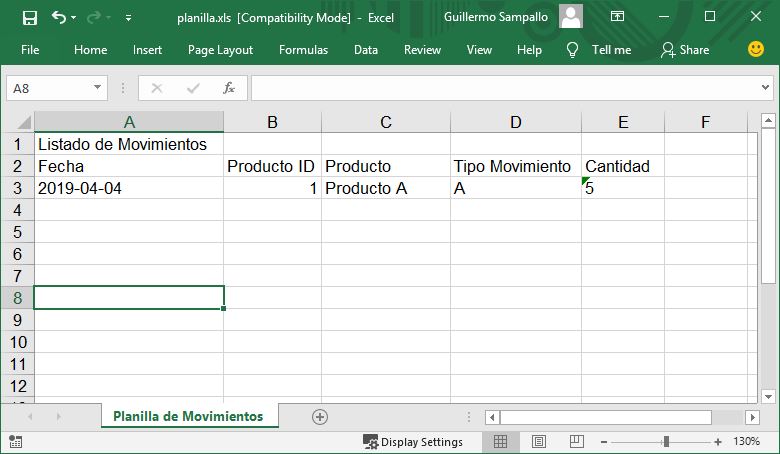The image size is (780, 454).
Task: Switch to Page Break Preview view
Action: click(577, 441)
